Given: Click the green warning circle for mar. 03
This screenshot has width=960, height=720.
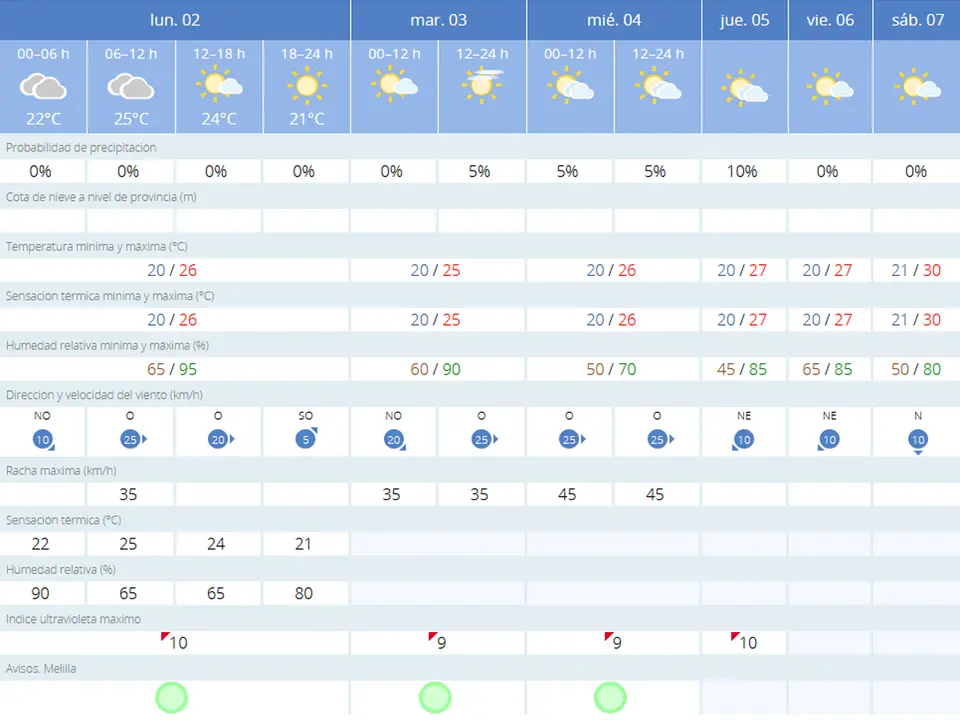Looking at the screenshot, I should point(435,697).
